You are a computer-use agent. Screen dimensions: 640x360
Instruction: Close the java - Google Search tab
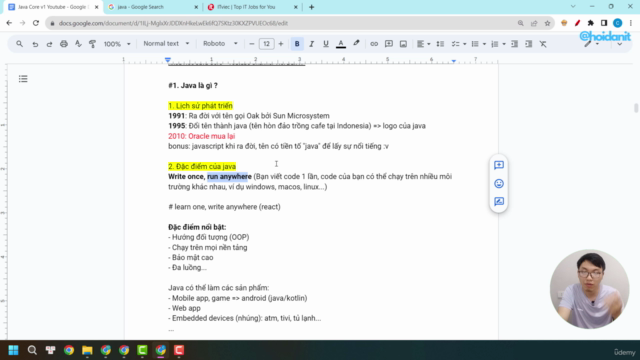point(196,7)
